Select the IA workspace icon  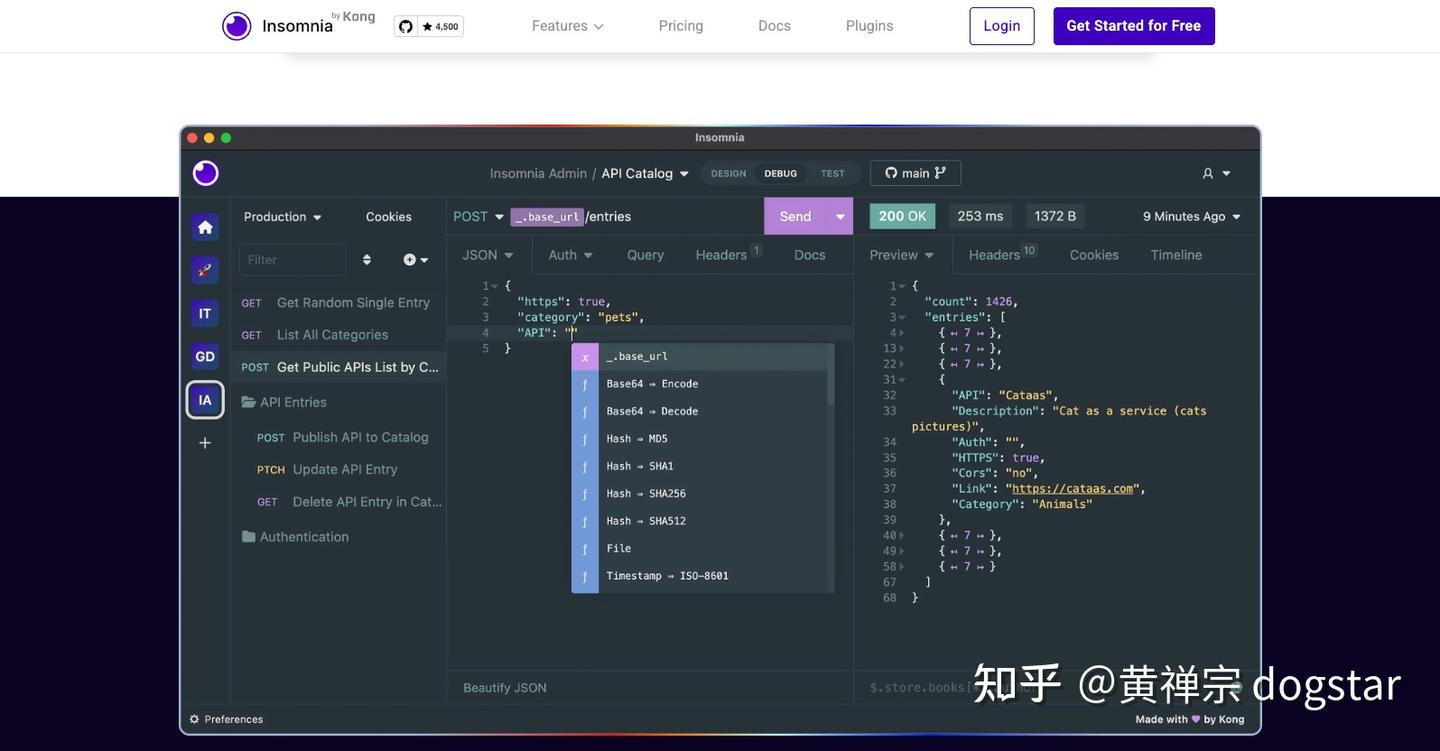coord(205,400)
